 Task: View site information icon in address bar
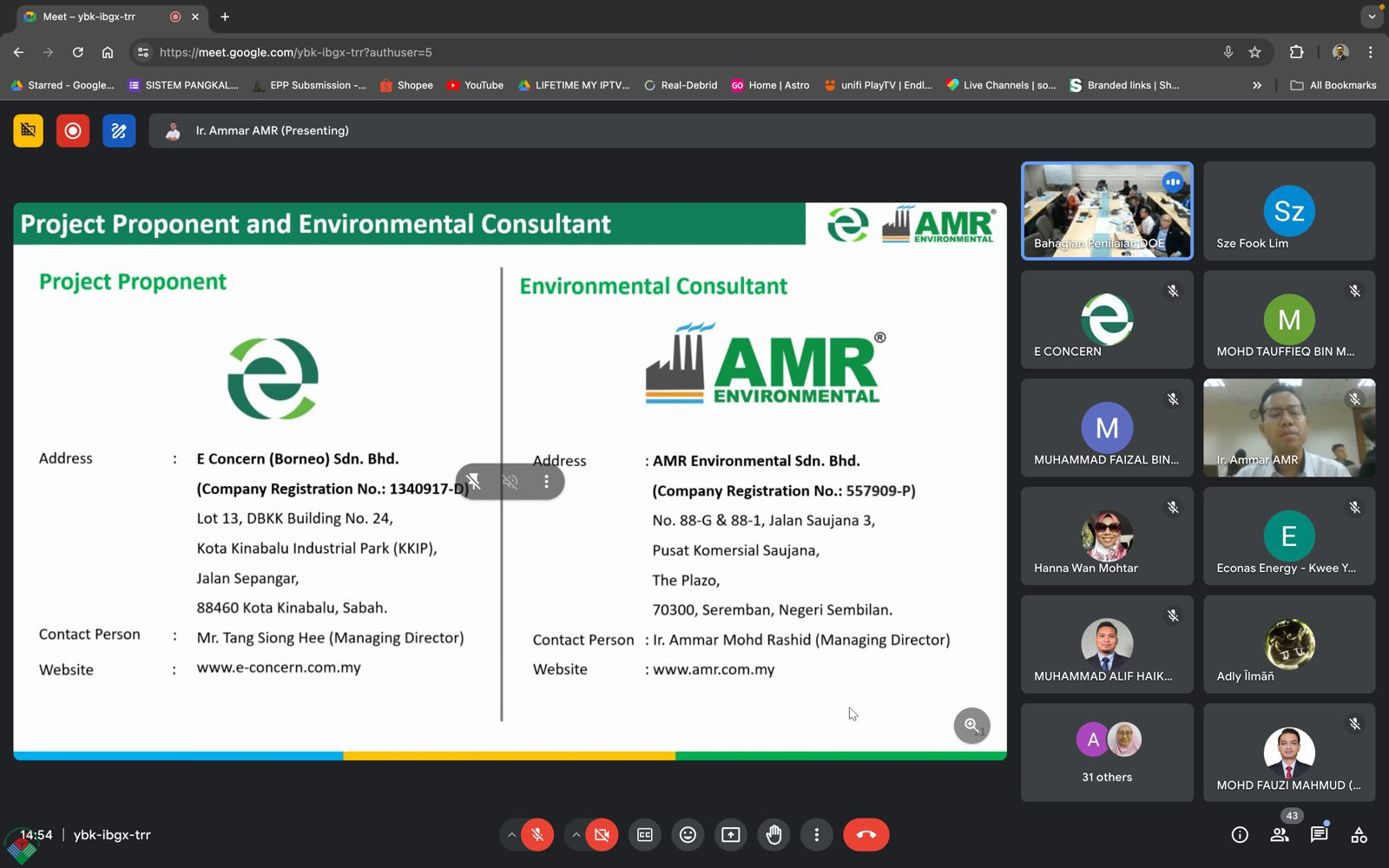143,52
